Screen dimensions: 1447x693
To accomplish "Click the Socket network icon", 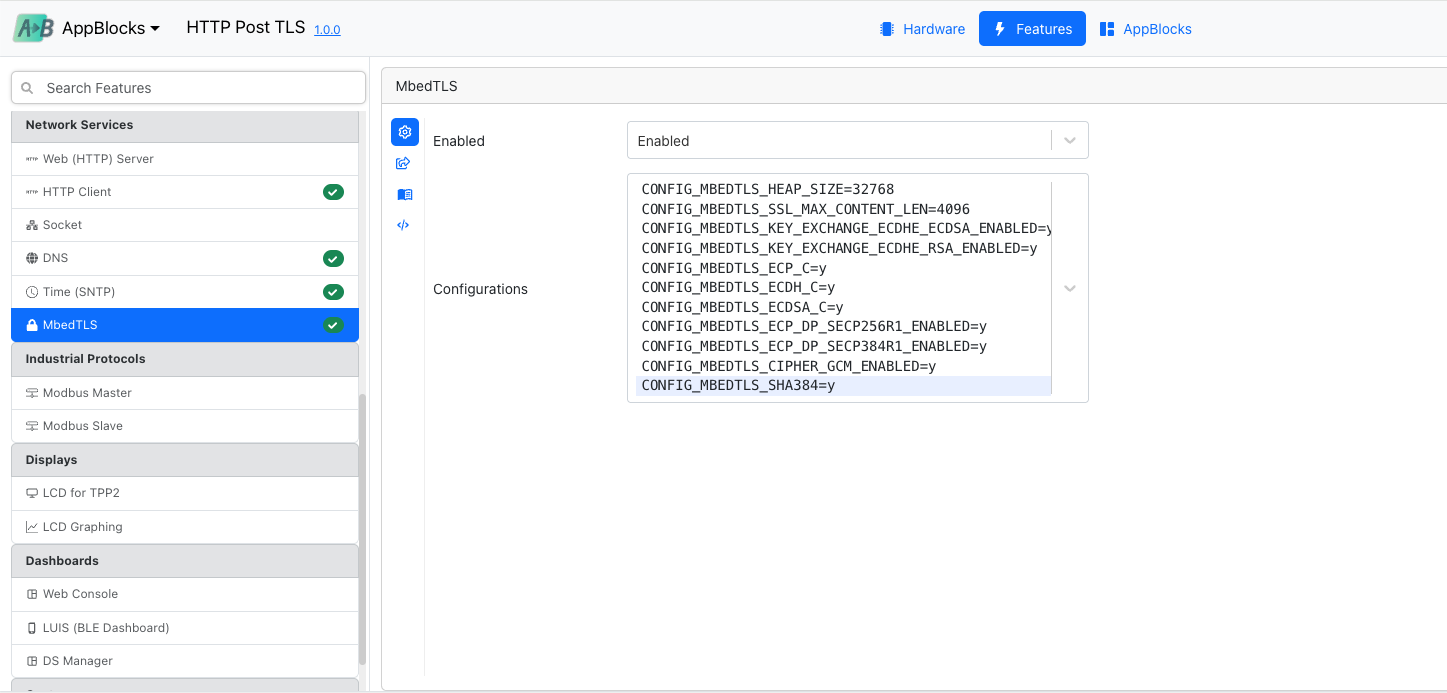I will pyautogui.click(x=32, y=225).
